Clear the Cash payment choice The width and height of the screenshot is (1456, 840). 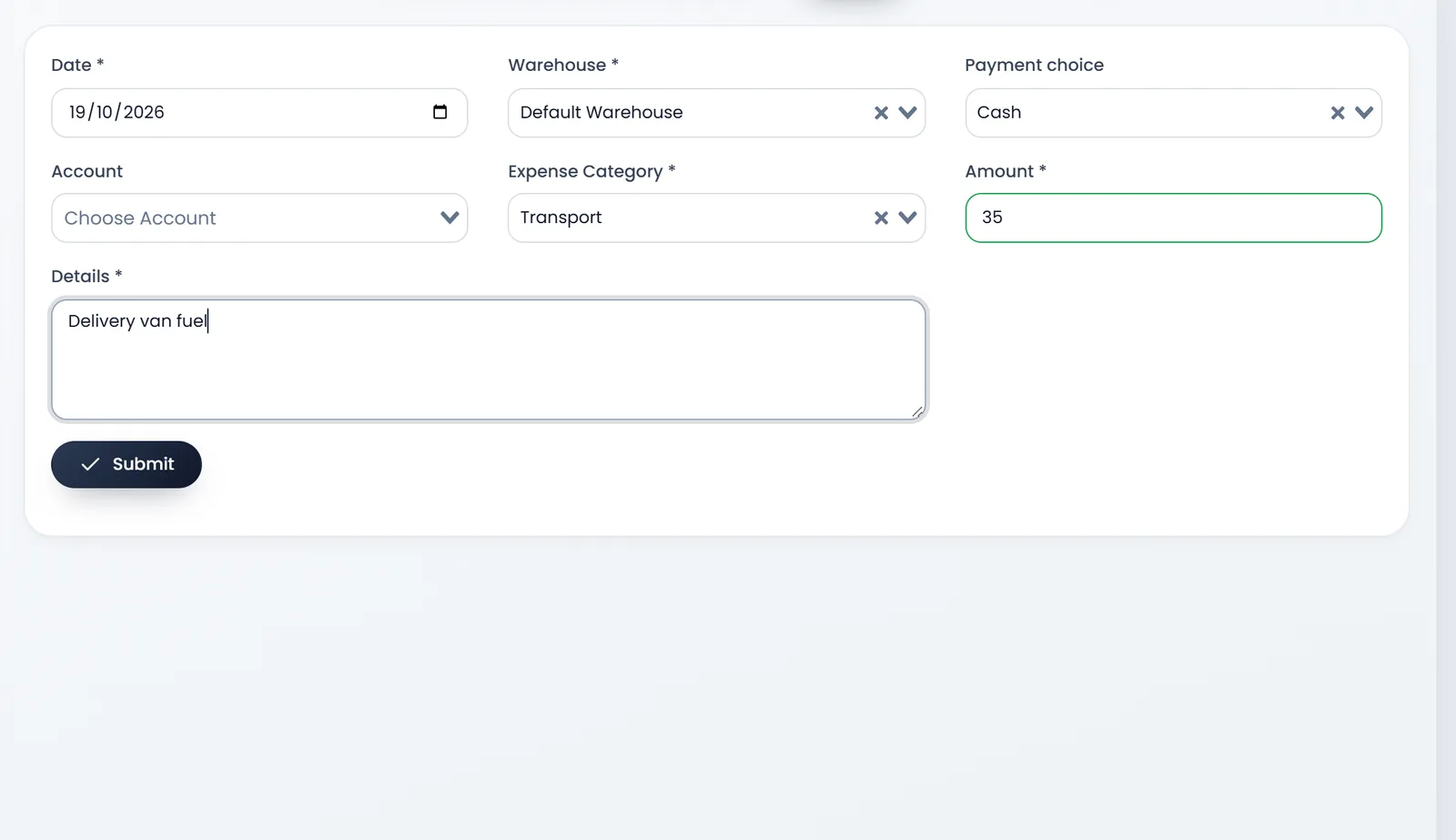coord(1338,113)
